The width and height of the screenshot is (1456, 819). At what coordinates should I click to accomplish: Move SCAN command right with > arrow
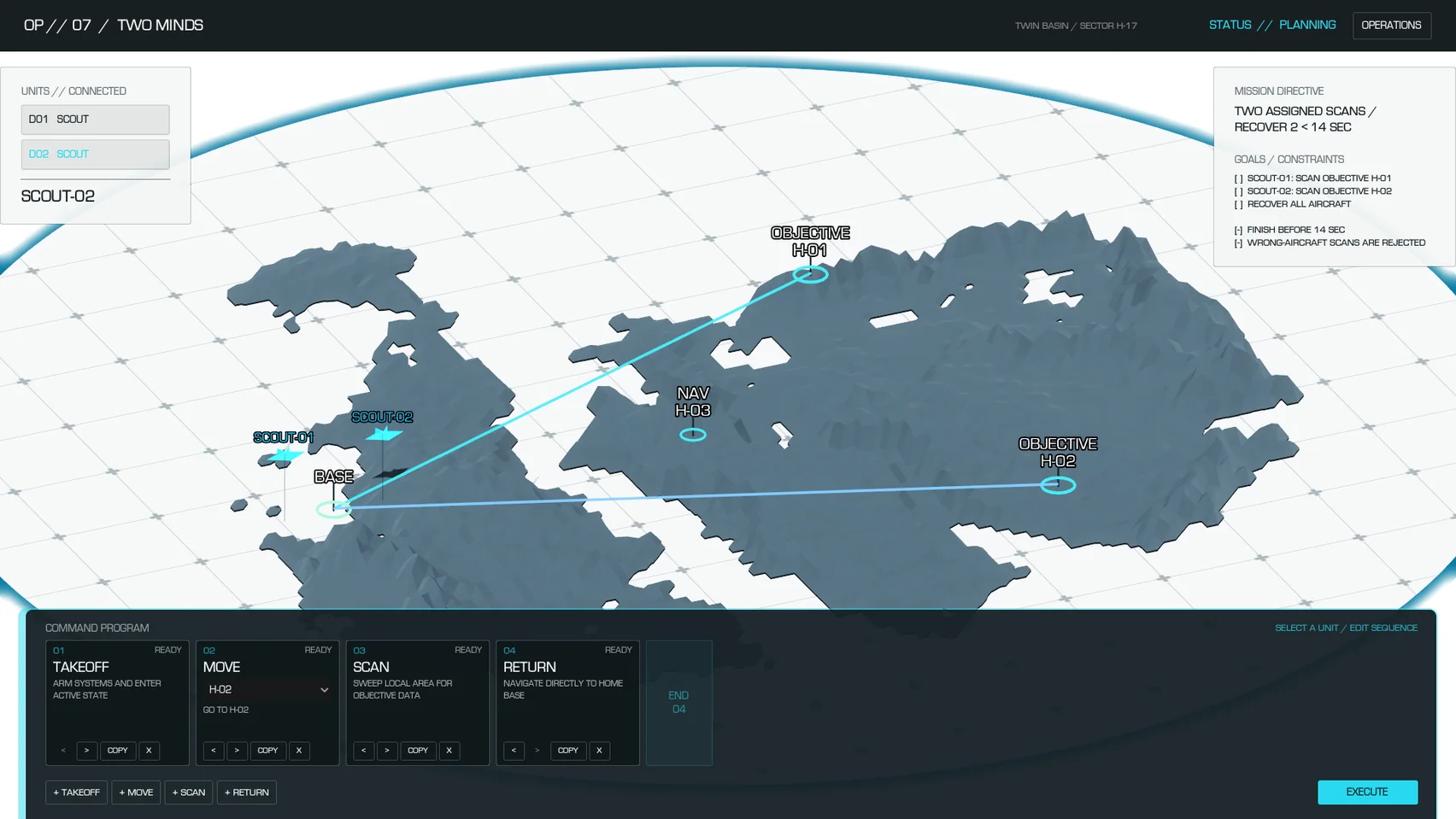[x=387, y=751]
